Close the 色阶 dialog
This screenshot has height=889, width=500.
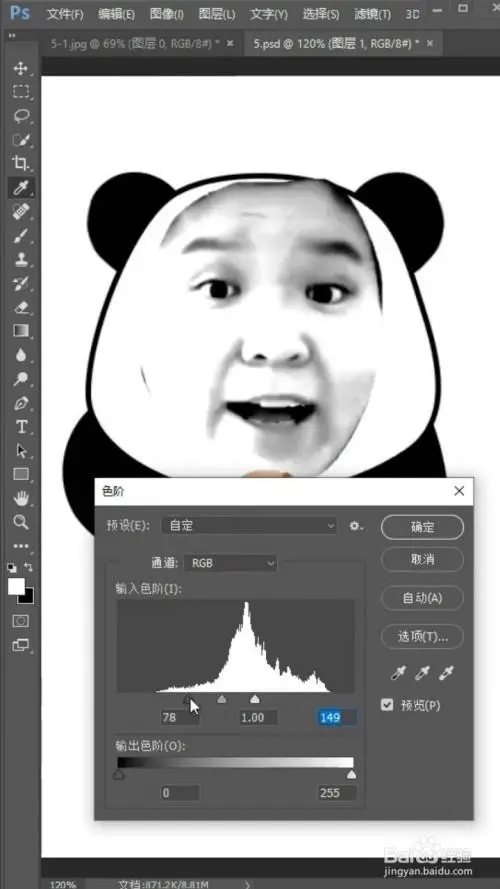(459, 491)
